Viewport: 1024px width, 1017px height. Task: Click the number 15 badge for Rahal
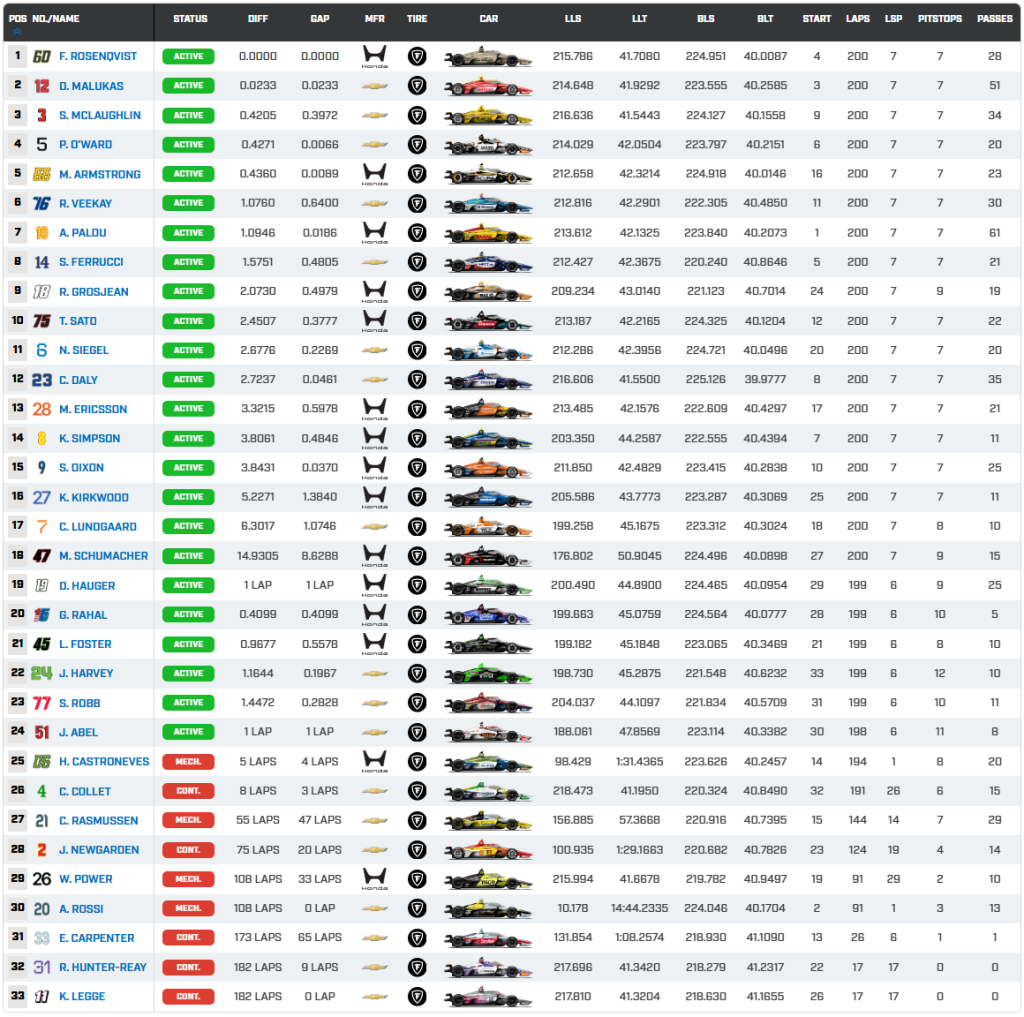42,615
